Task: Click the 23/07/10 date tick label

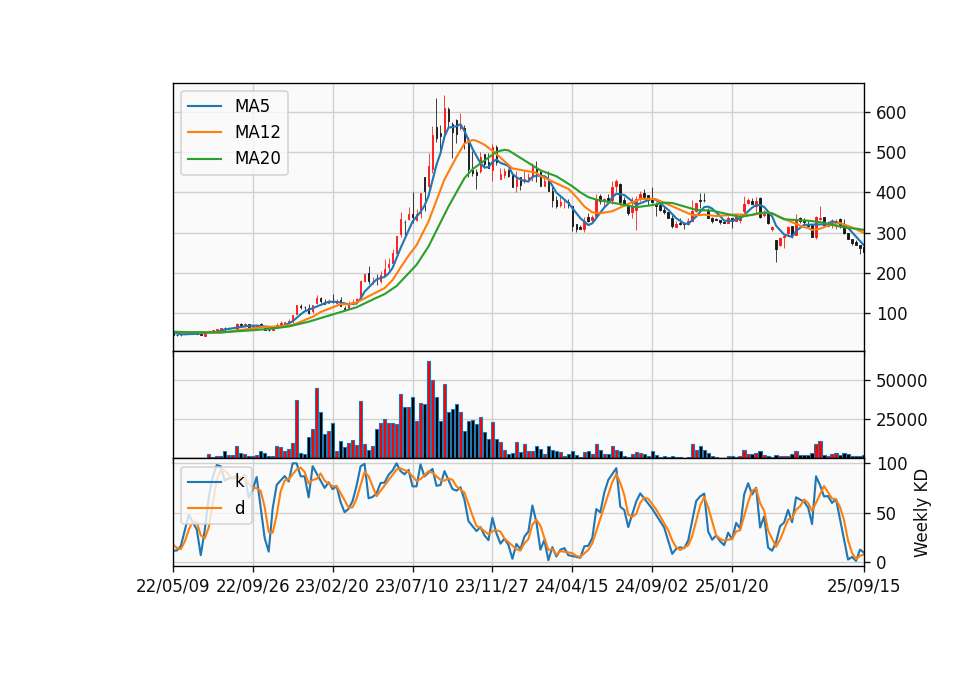Action: 412,587
